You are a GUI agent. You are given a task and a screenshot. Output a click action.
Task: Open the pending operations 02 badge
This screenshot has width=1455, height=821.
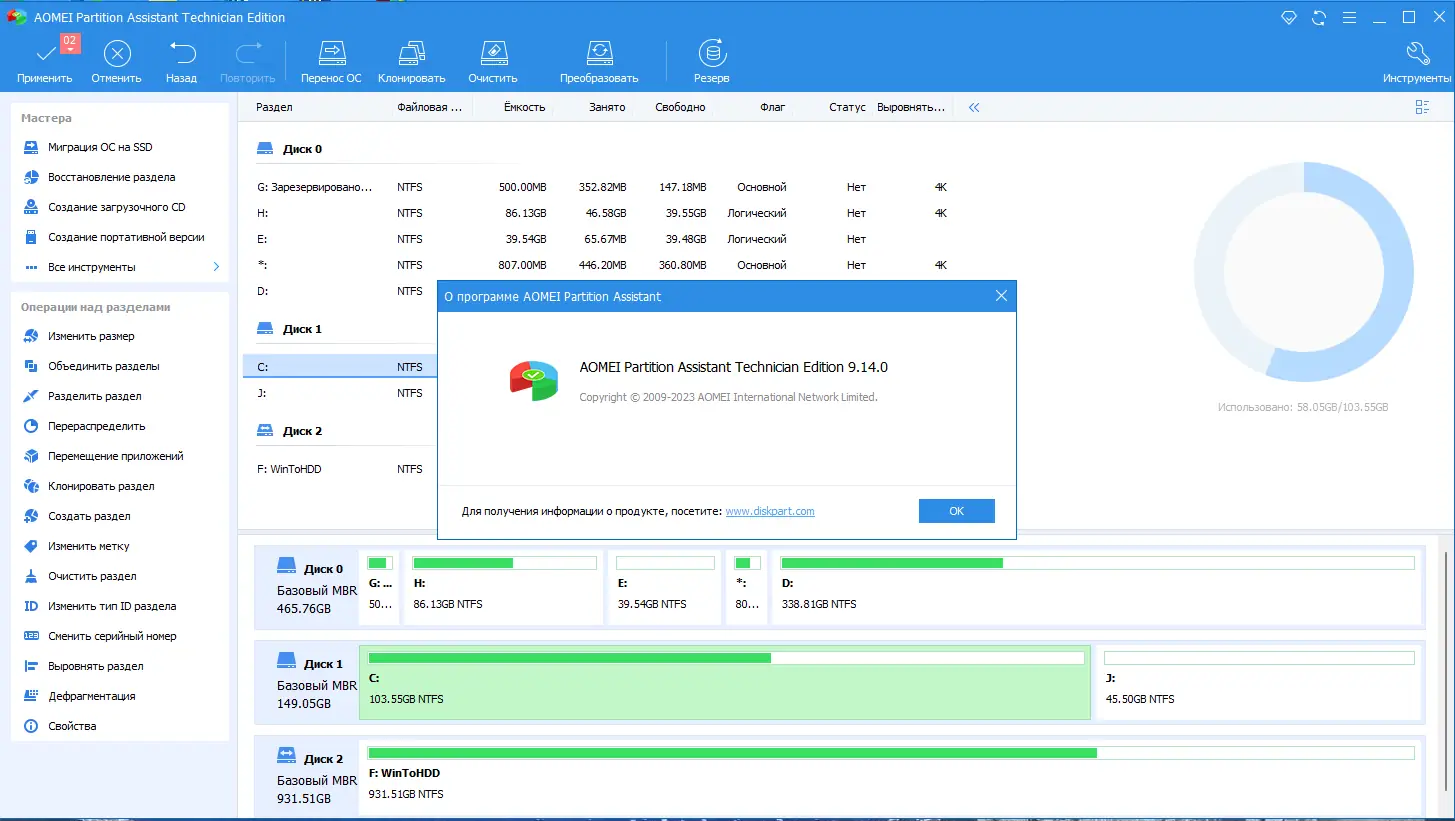70,43
